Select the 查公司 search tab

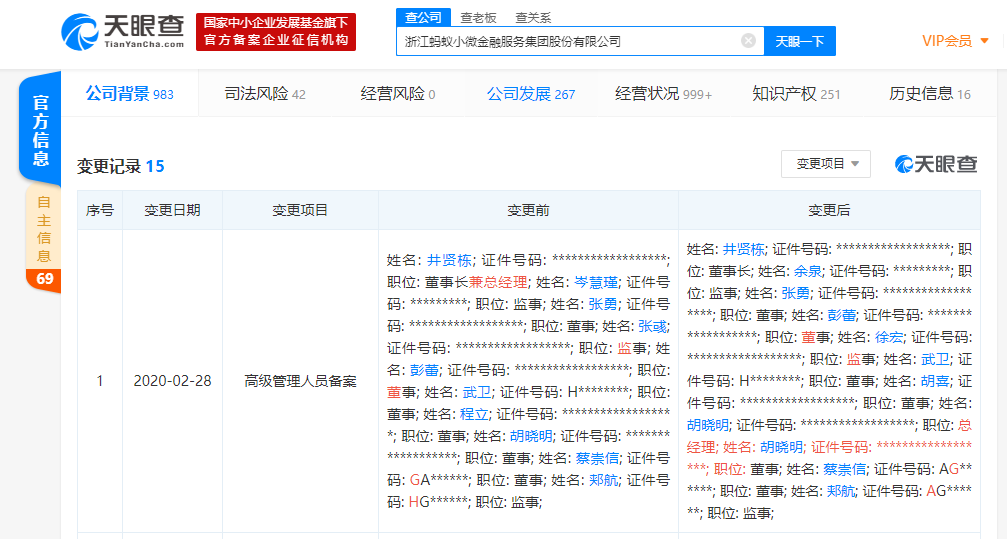click(421, 17)
